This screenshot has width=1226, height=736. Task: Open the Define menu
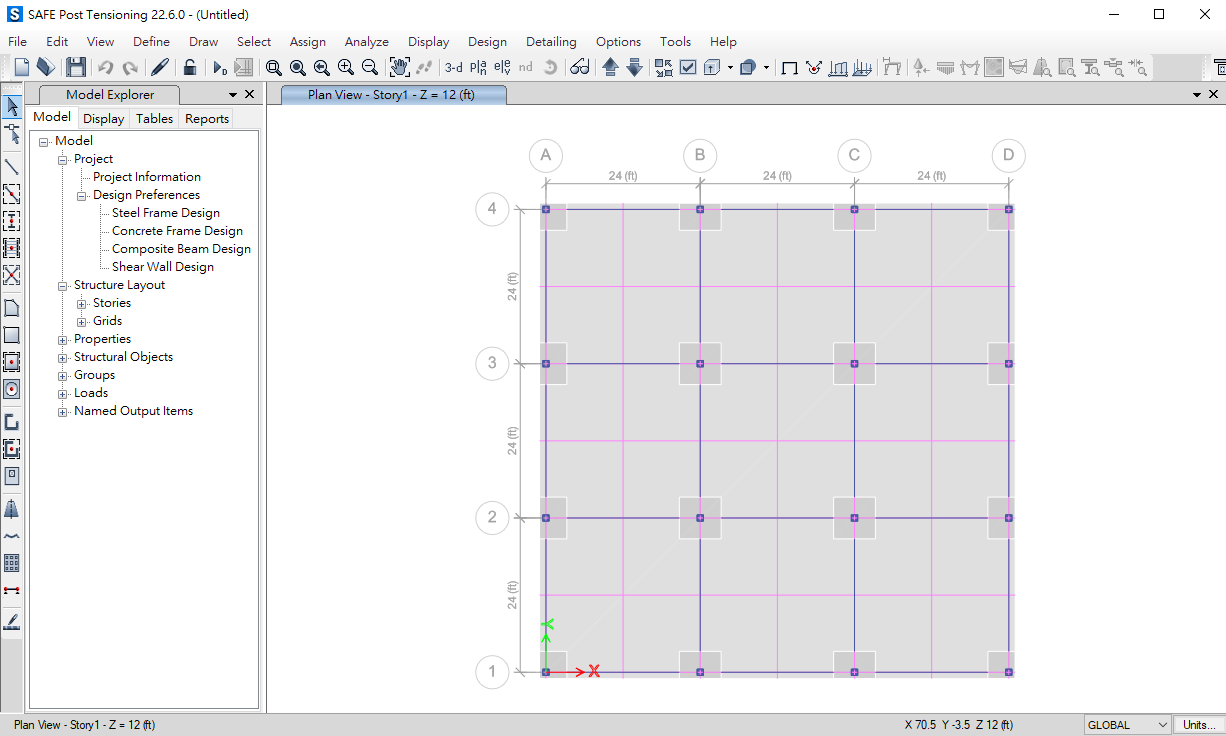coord(151,42)
